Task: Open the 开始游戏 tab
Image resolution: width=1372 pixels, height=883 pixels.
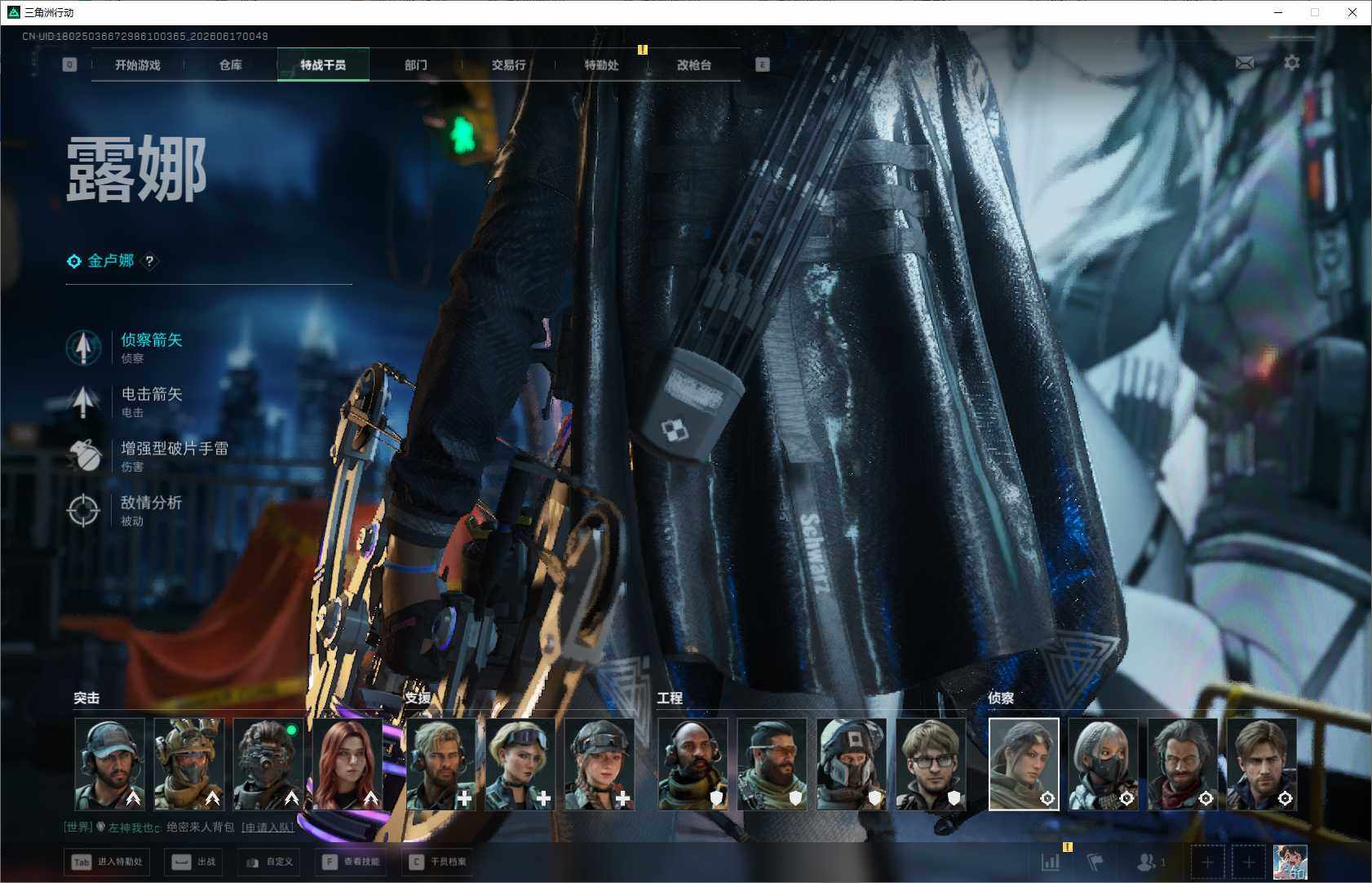Action: tap(138, 64)
